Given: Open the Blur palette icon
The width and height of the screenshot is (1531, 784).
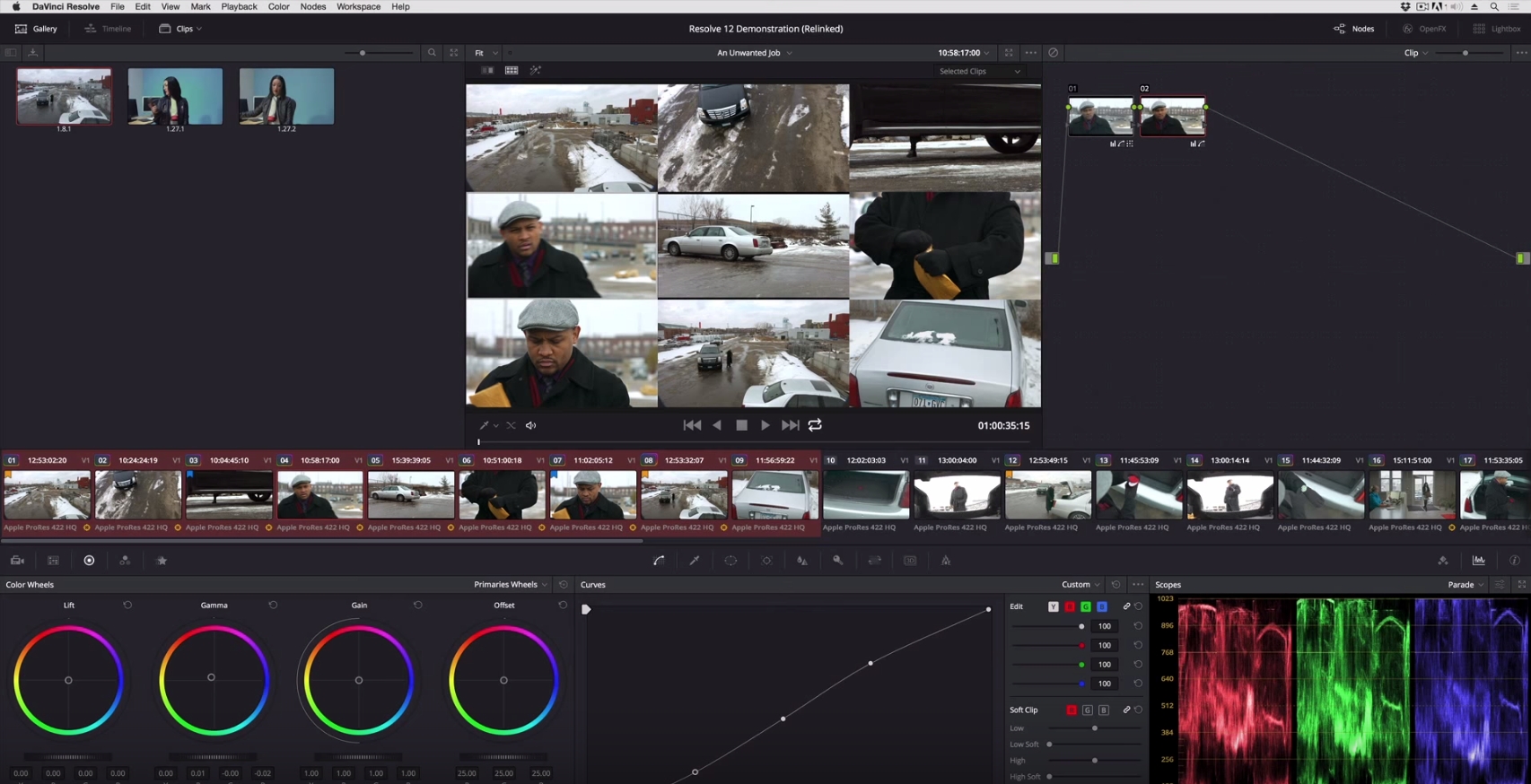Looking at the screenshot, I should click(802, 561).
